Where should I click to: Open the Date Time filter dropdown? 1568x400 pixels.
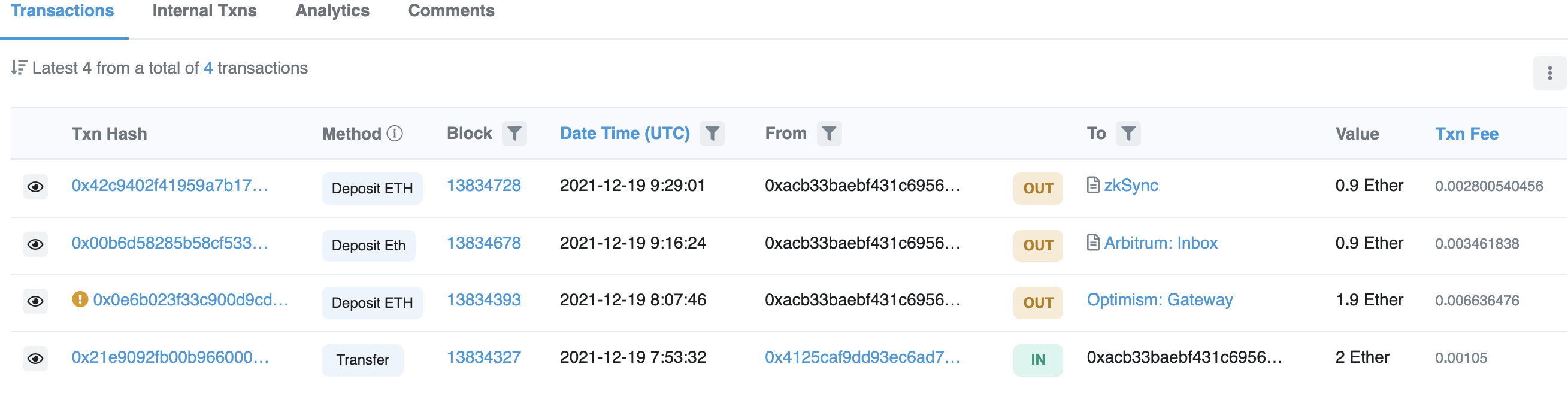pyautogui.click(x=713, y=133)
